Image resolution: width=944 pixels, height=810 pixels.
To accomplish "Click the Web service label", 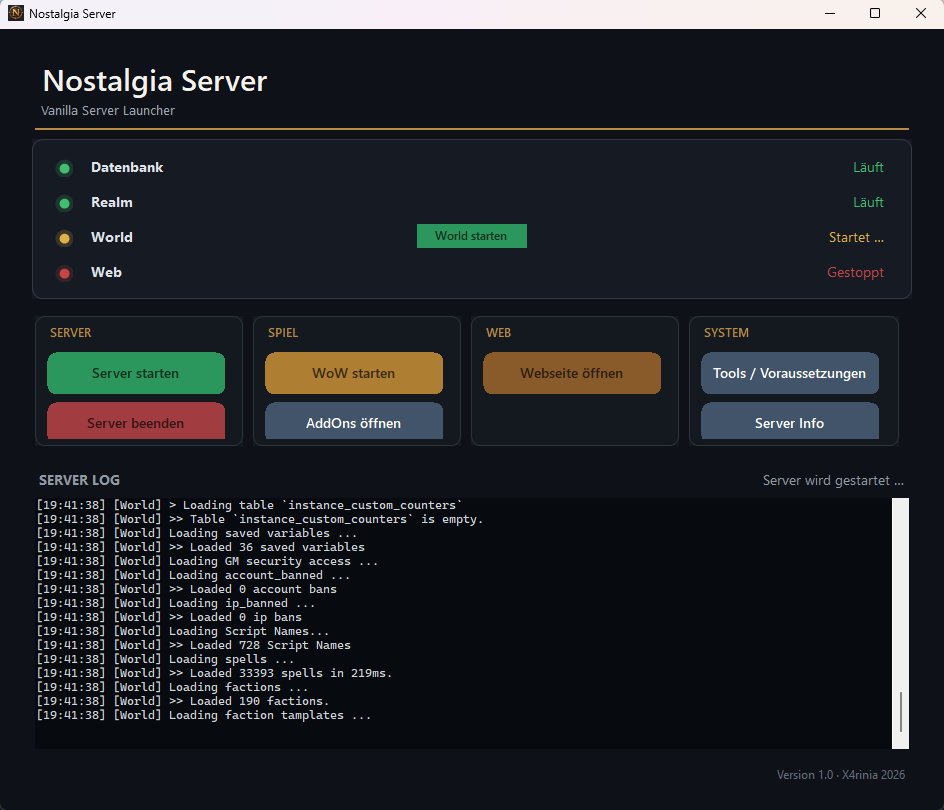I will [x=107, y=272].
